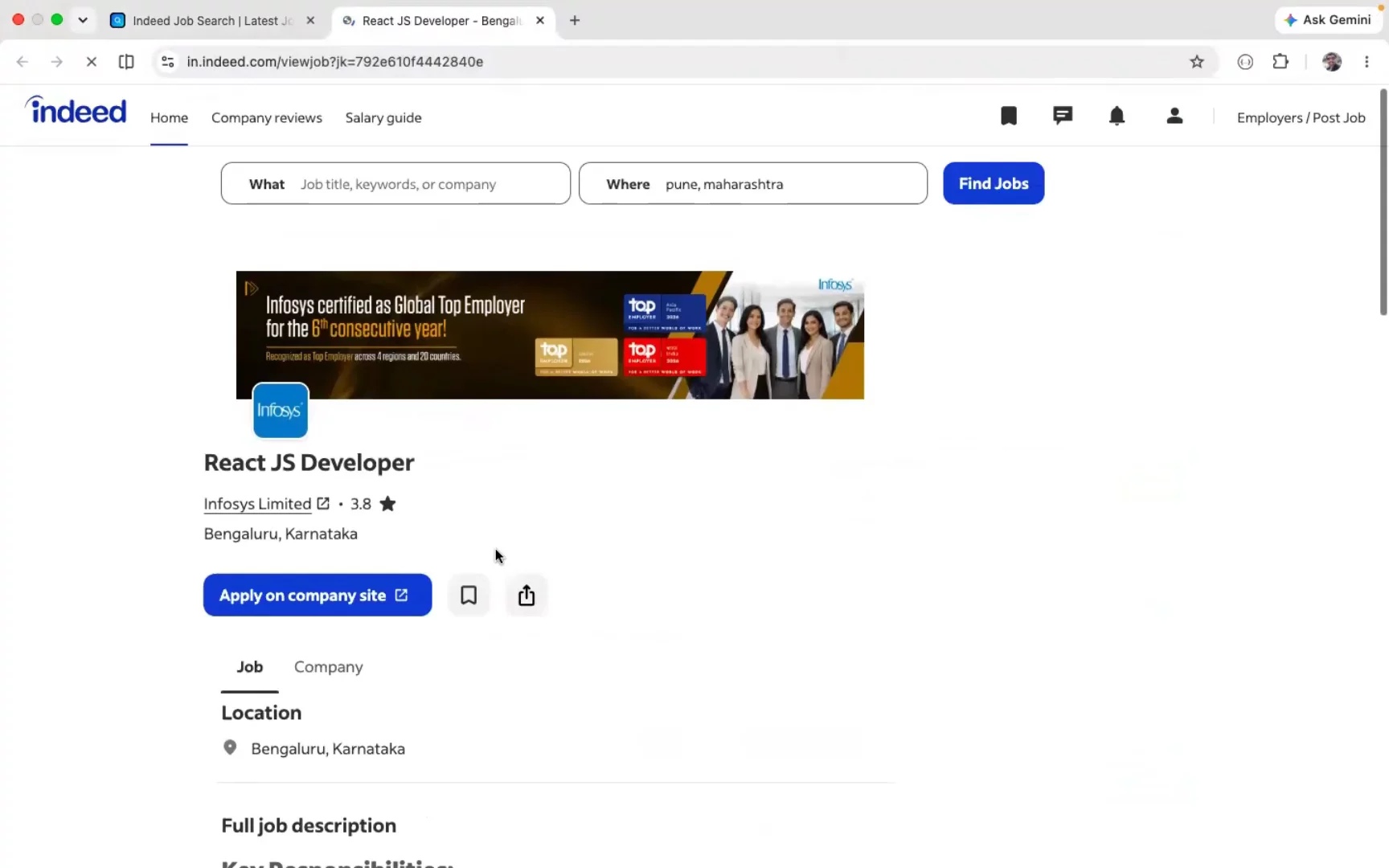The height and width of the screenshot is (868, 1389).
Task: Expand the tab search dropdown arrow
Action: (x=83, y=20)
